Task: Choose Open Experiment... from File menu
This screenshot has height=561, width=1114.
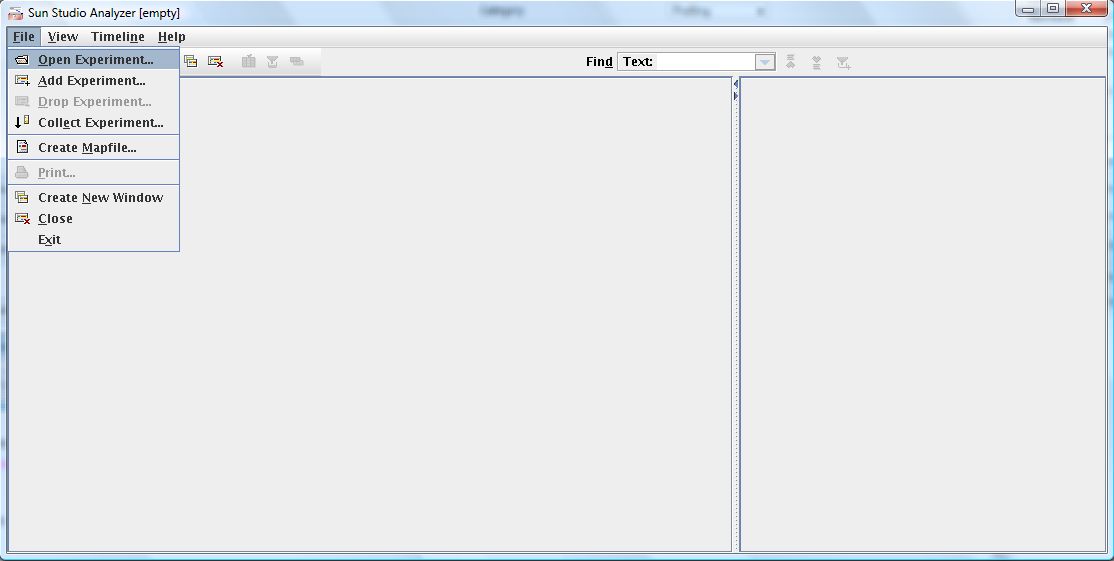Action: [93, 60]
